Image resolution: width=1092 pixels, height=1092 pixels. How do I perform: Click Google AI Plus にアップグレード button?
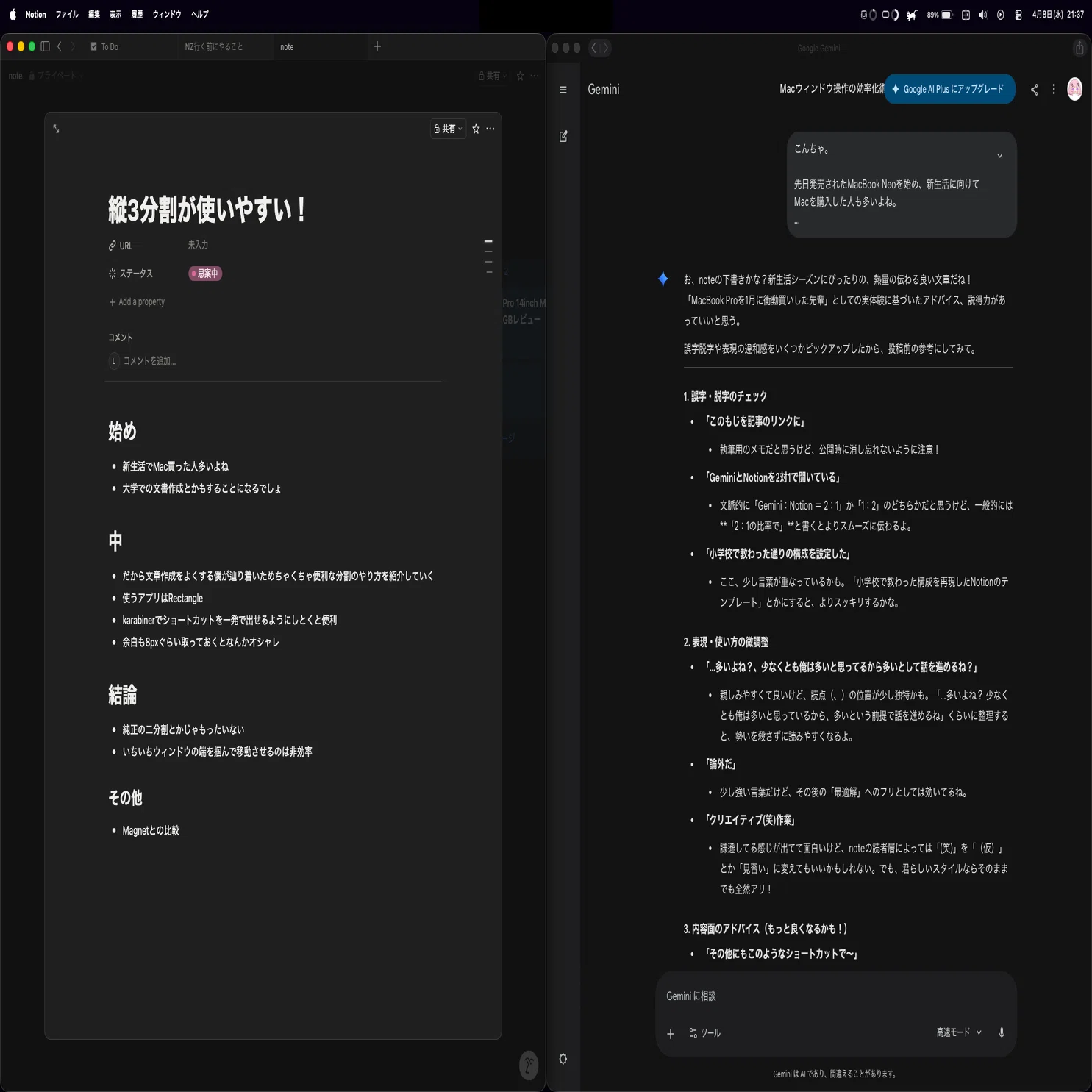click(949, 89)
